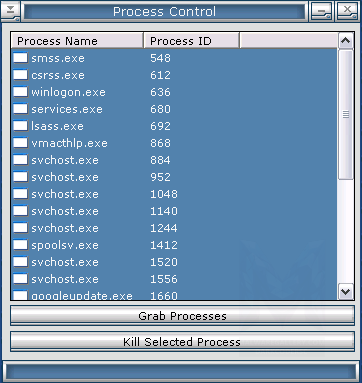The width and height of the screenshot is (362, 383).
Task: Click the icon beside winlogon.exe
Action: [x=20, y=92]
